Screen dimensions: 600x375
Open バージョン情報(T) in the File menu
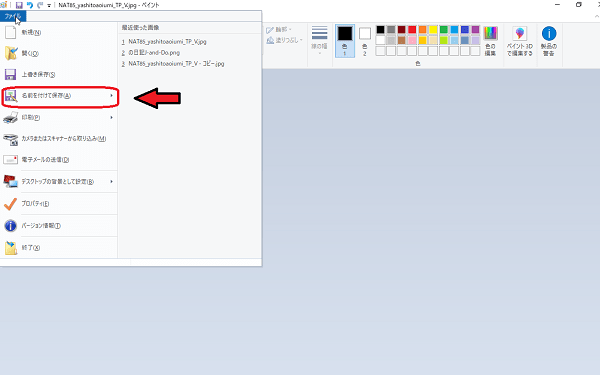[59, 226]
